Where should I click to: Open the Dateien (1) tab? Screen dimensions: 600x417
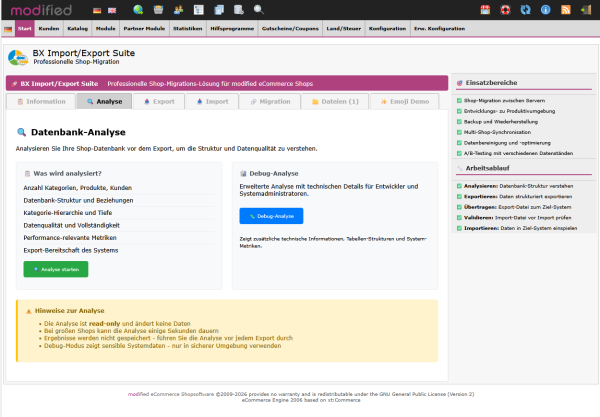pos(337,101)
